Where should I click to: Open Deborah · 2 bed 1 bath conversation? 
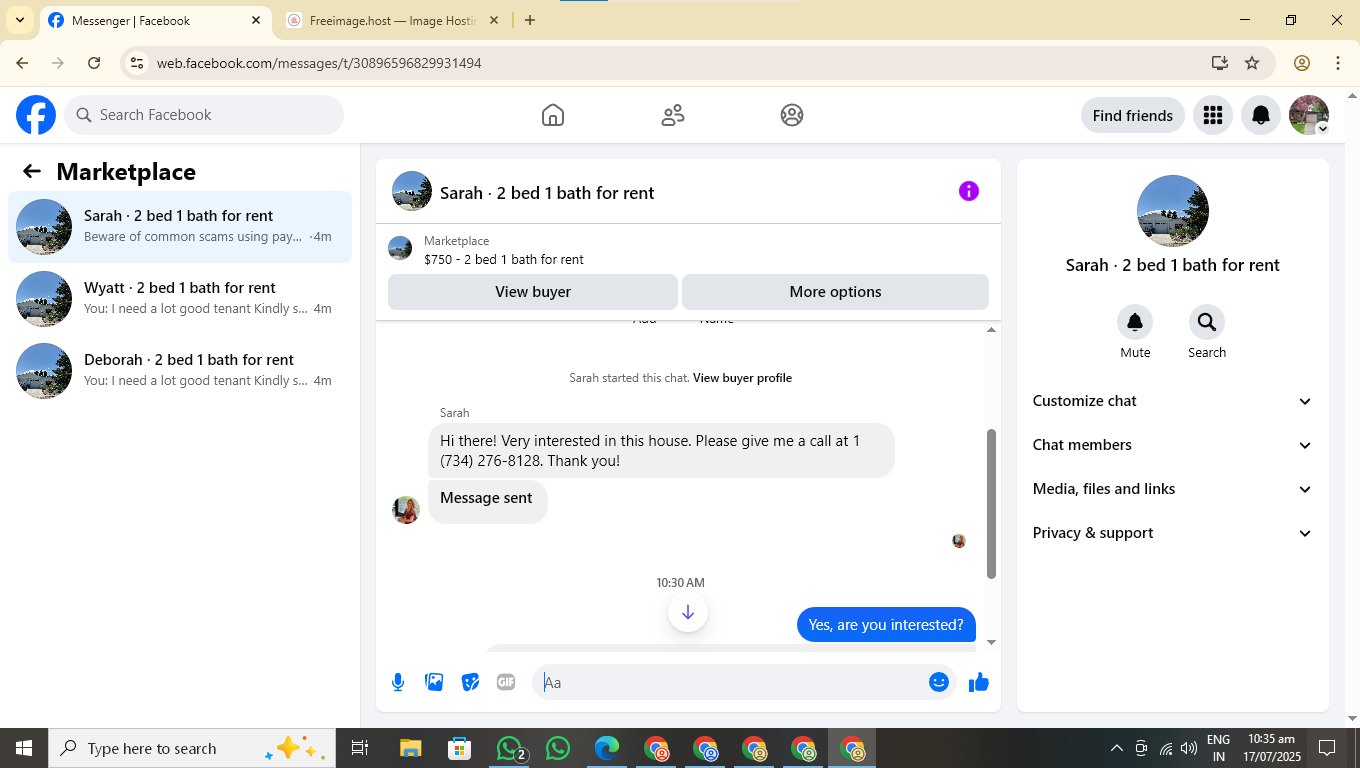click(180, 371)
